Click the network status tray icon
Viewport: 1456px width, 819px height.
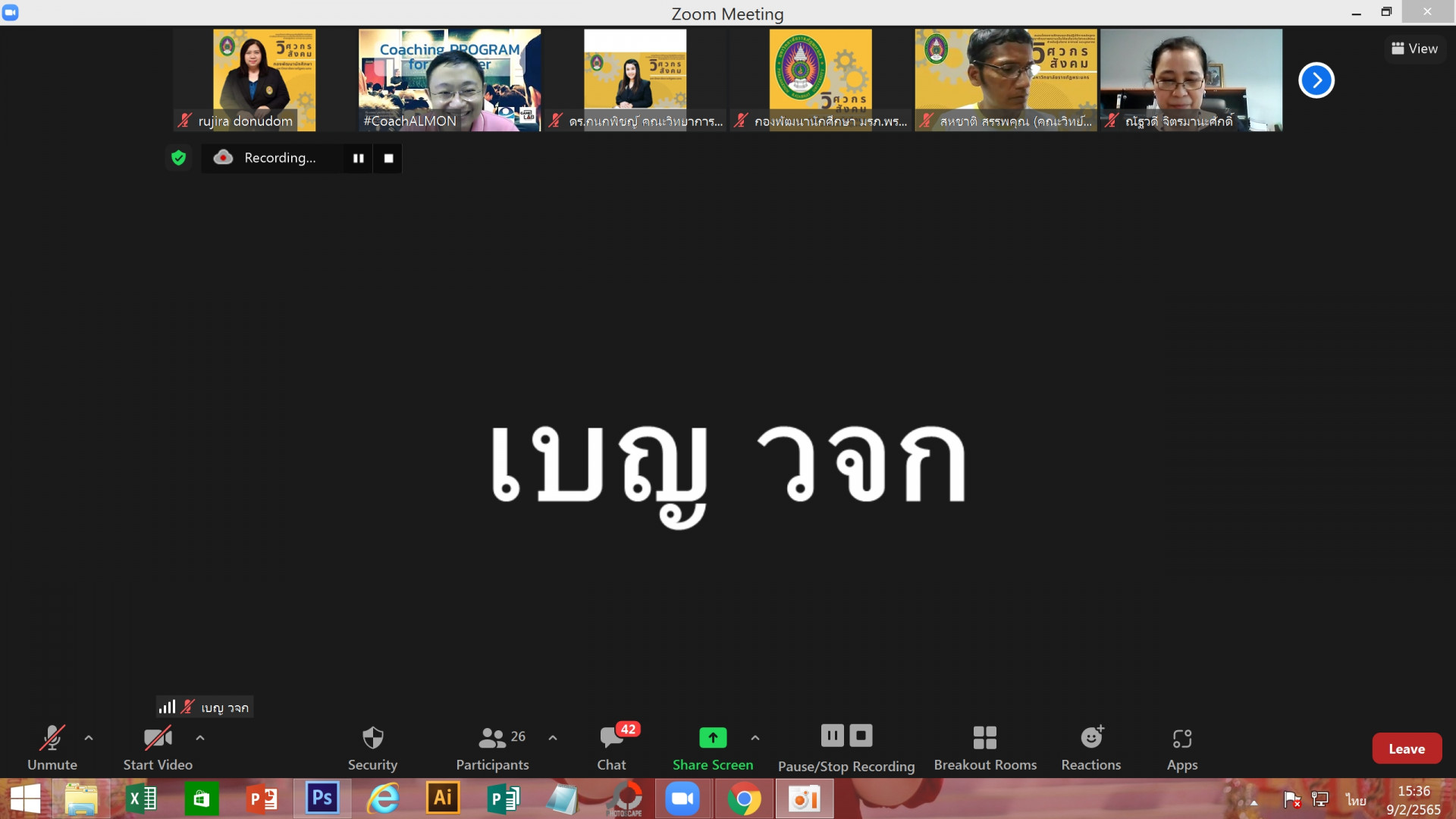(x=1320, y=799)
